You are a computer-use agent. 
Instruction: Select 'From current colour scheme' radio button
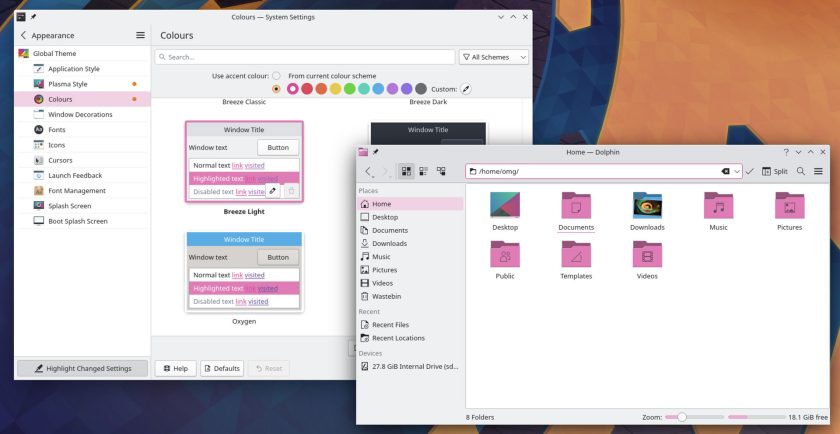276,76
